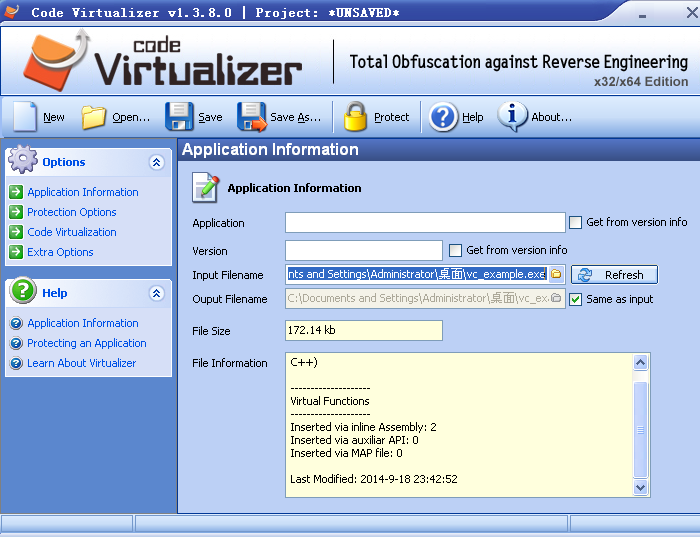Click the green Help panel question icon
Screen dimensions: 700x537
[x=23, y=290]
